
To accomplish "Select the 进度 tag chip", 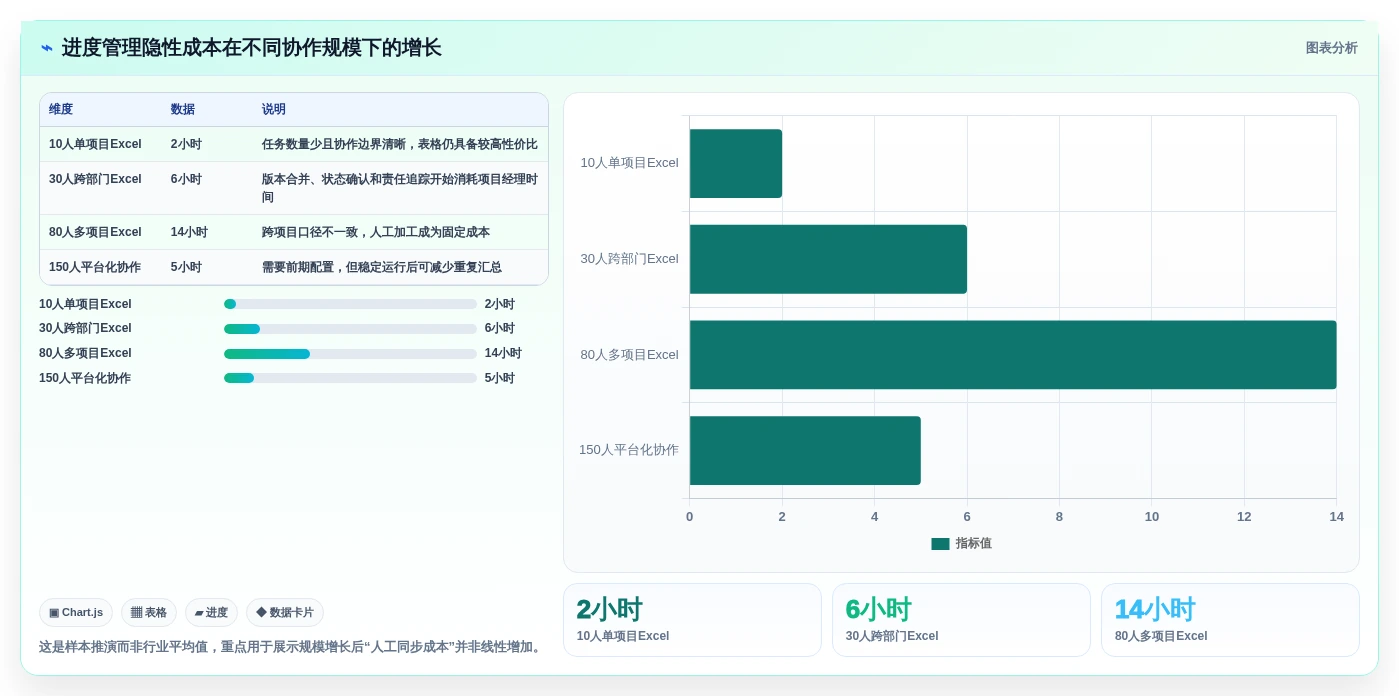I will 211,612.
